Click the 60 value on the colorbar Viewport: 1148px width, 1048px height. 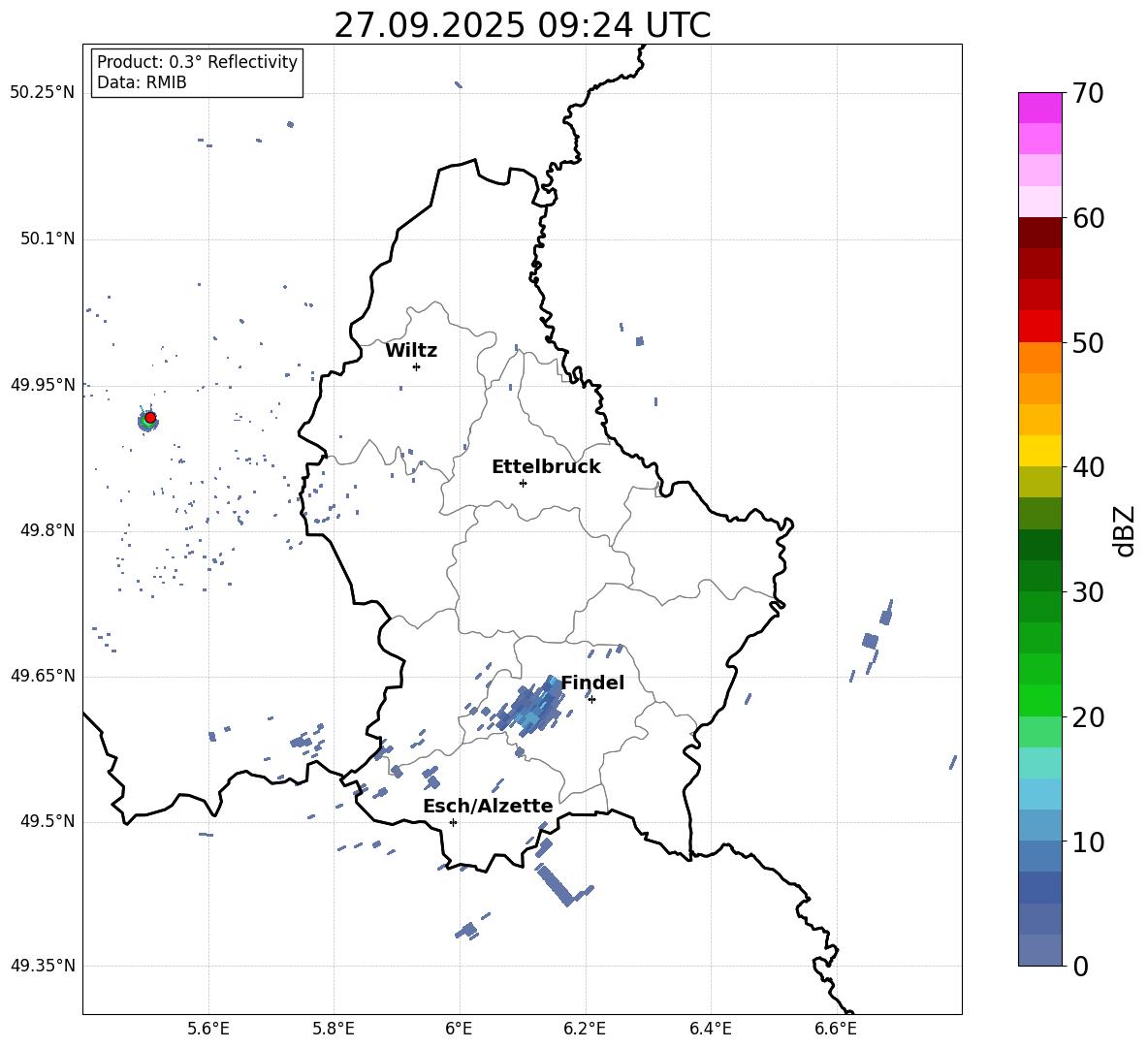1088,218
